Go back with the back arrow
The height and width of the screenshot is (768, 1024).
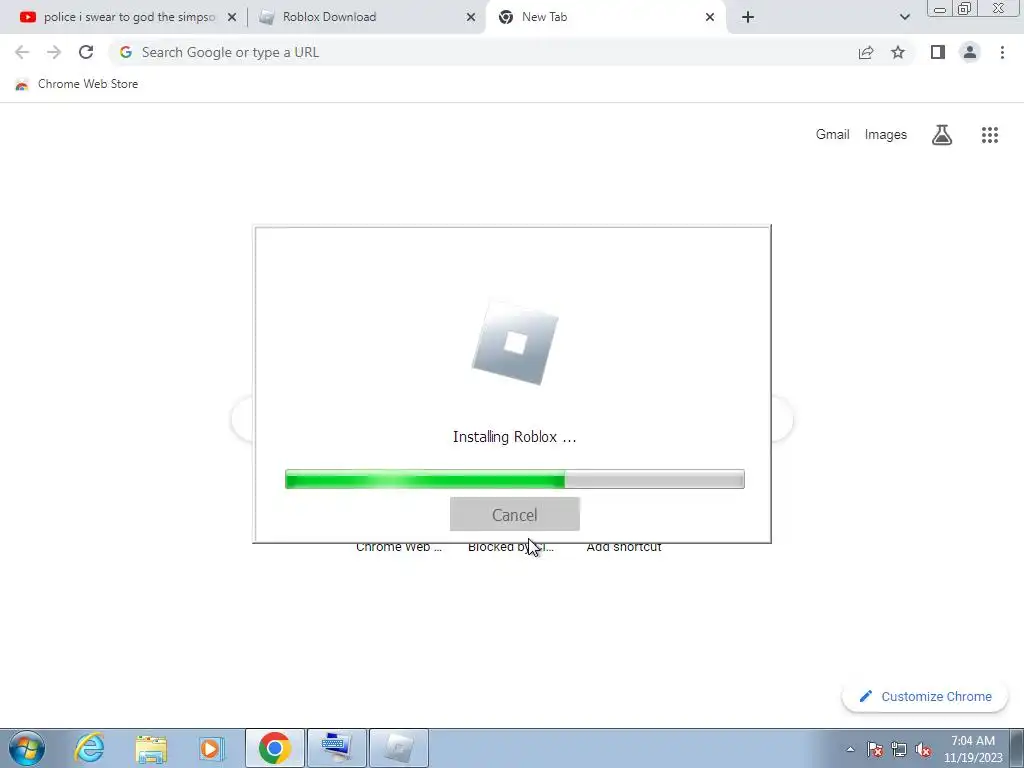tap(22, 52)
